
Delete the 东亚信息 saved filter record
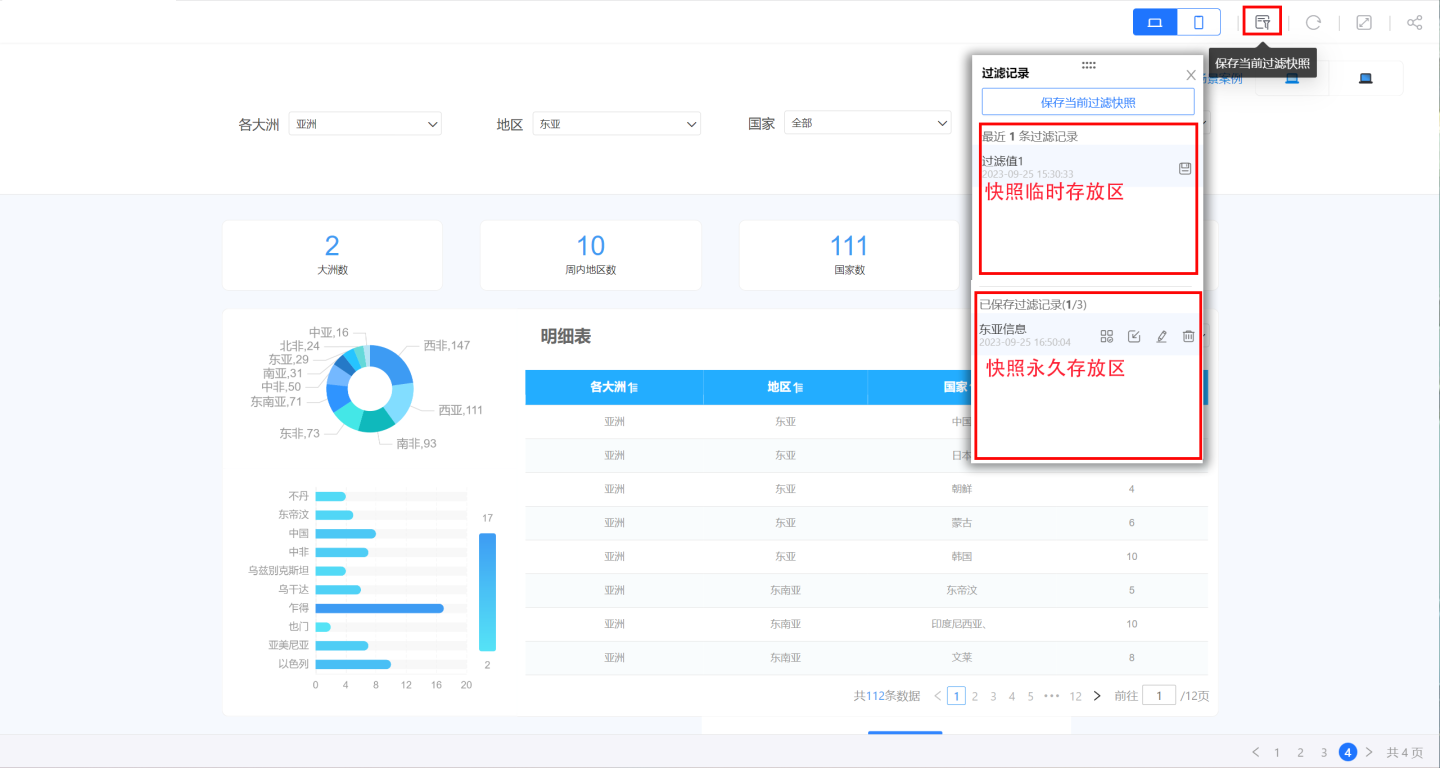pyautogui.click(x=1188, y=337)
